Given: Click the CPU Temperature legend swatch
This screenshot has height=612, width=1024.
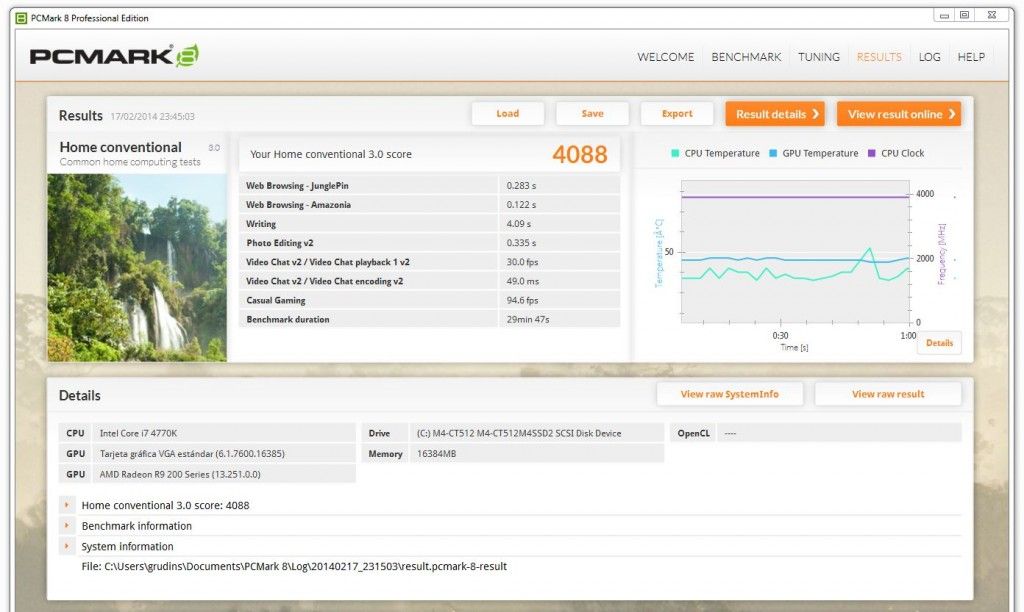Looking at the screenshot, I should (675, 153).
